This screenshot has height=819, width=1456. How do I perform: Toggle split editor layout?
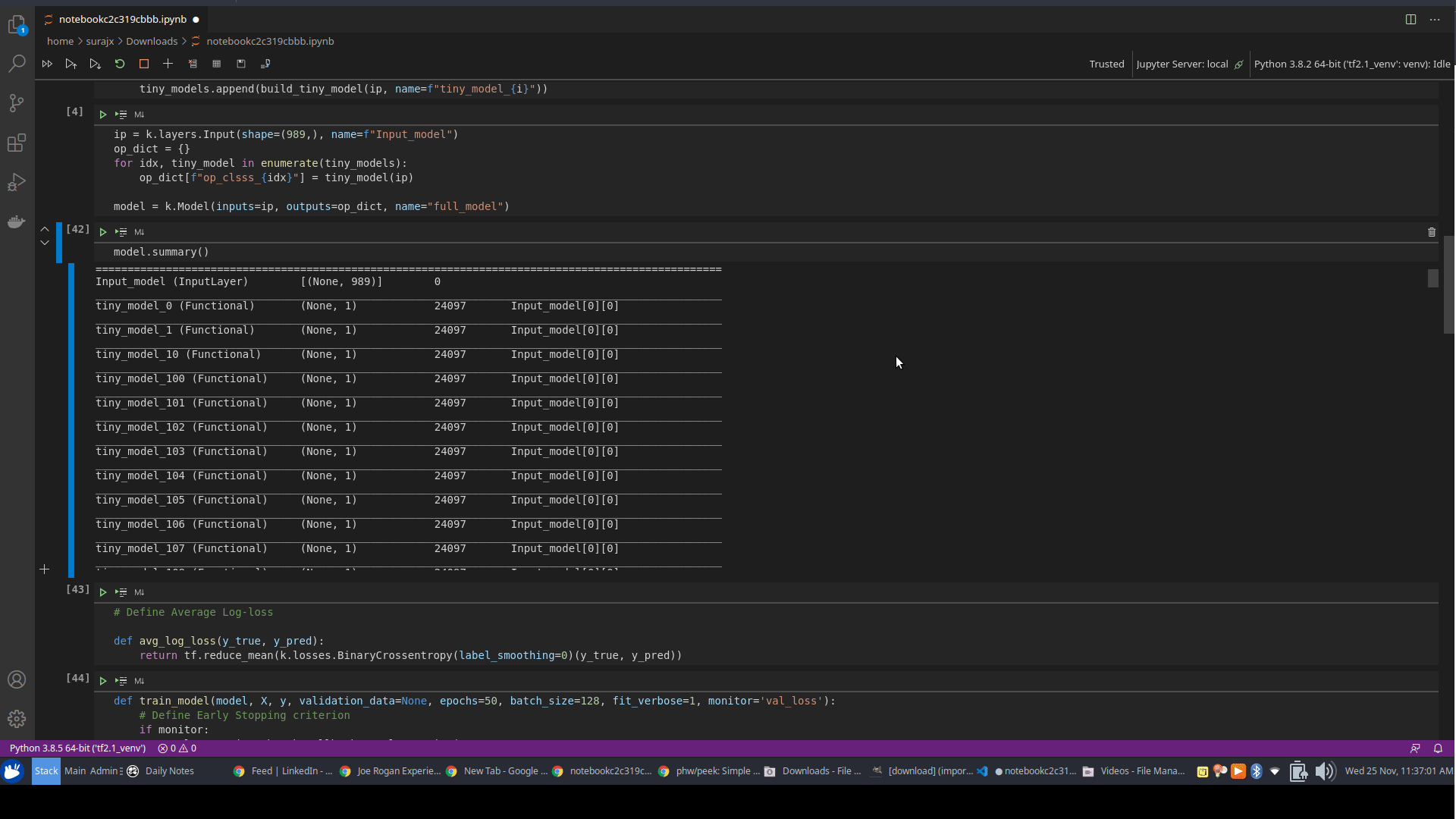pyautogui.click(x=1410, y=20)
